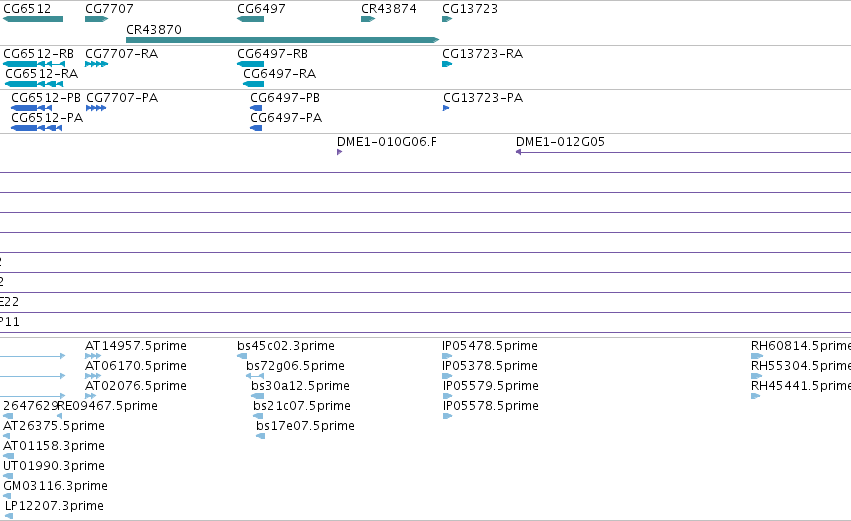Click the bs21c07.5prime EST label
Screen dimensions: 851x521
pyautogui.click(x=302, y=406)
